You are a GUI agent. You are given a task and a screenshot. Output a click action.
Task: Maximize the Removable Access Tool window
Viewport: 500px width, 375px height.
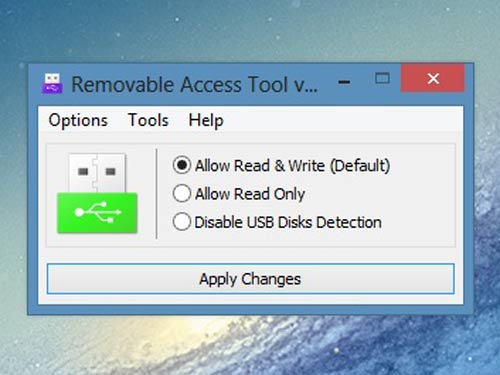click(382, 79)
